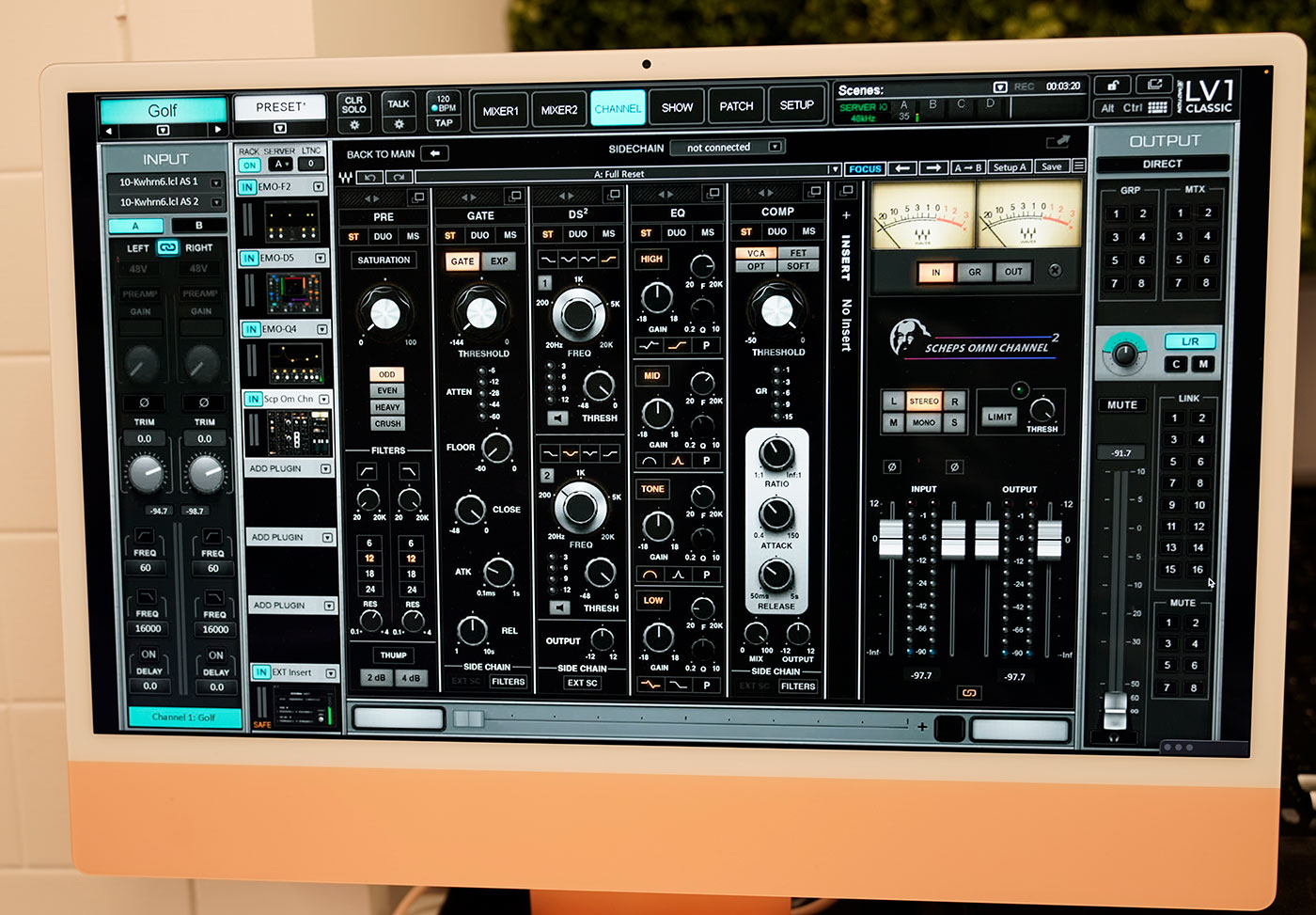This screenshot has height=915, width=1316.
Task: Click the redo arrow in plugin toolbar
Action: click(399, 177)
